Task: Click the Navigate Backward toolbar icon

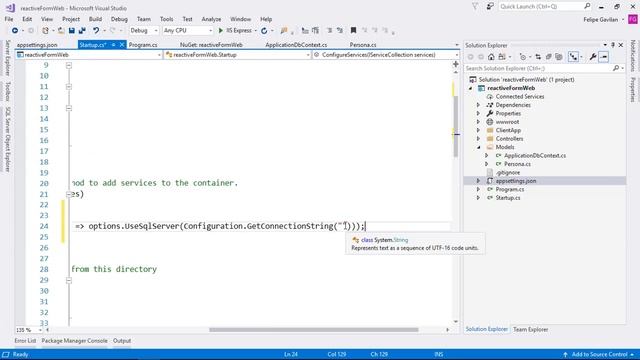Action: pyautogui.click(x=15, y=31)
